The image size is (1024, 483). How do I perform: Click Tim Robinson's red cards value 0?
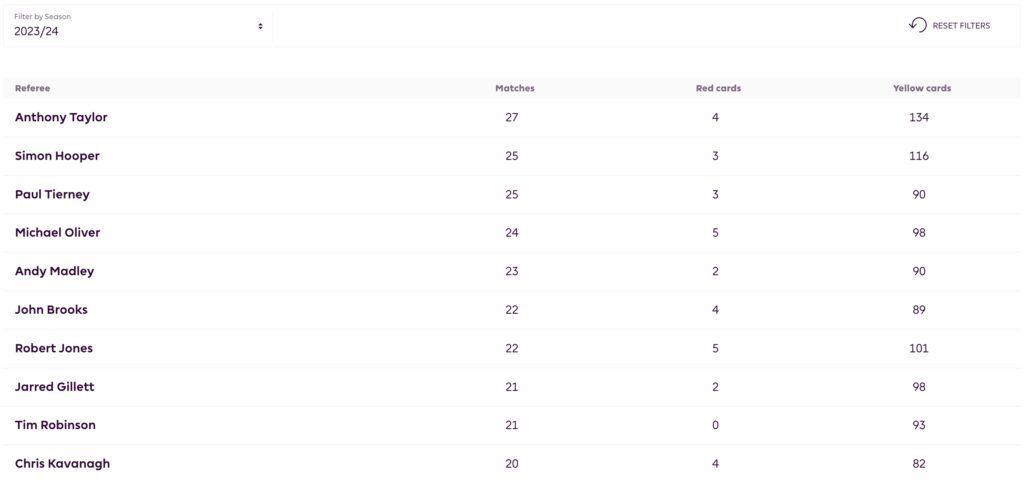[x=715, y=425]
